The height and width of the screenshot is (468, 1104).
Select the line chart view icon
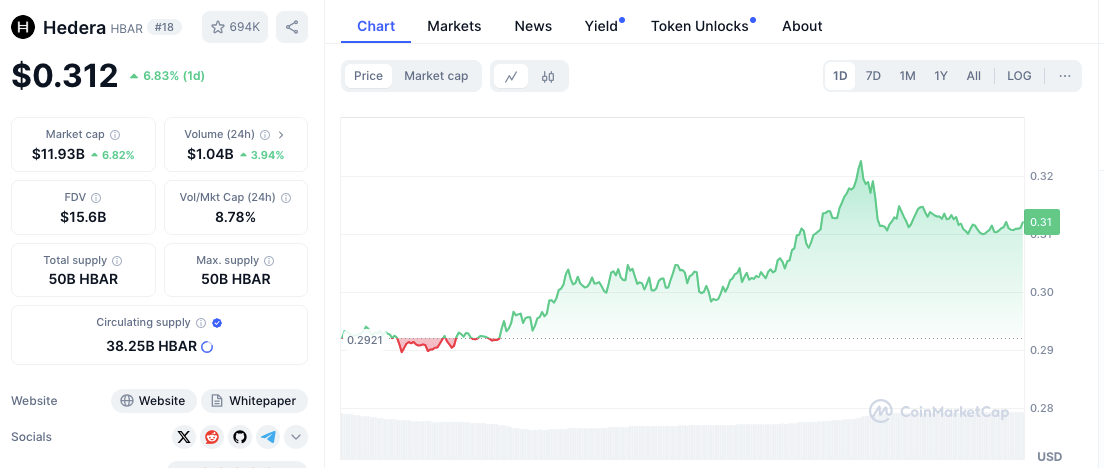point(511,76)
